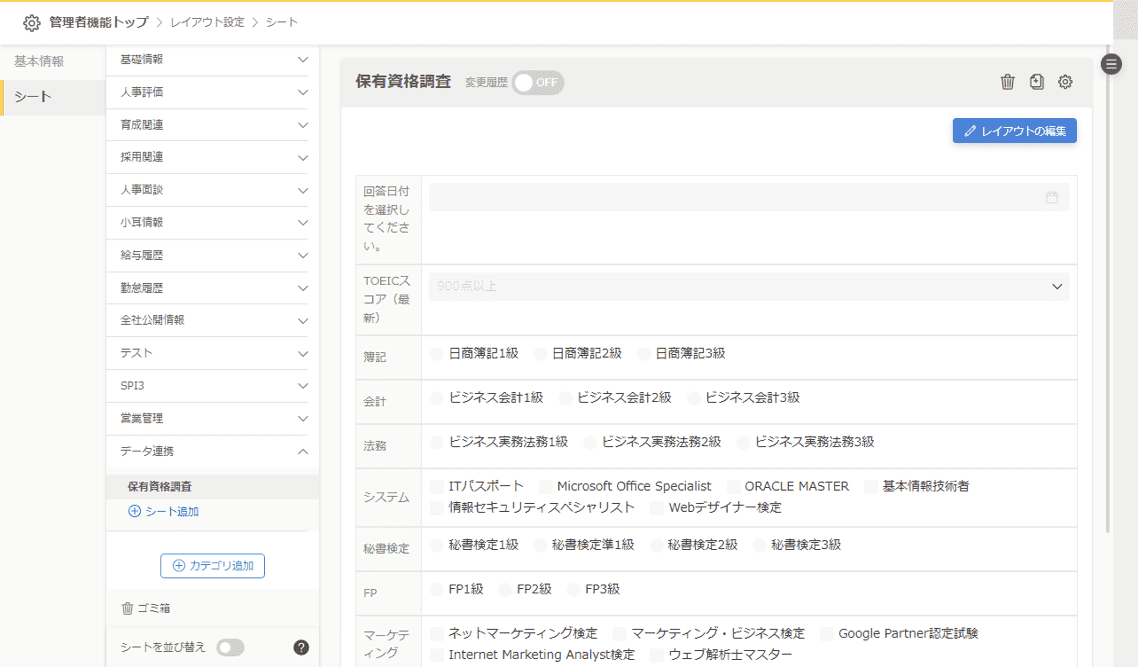Click the calendar icon in date field

1051,198
